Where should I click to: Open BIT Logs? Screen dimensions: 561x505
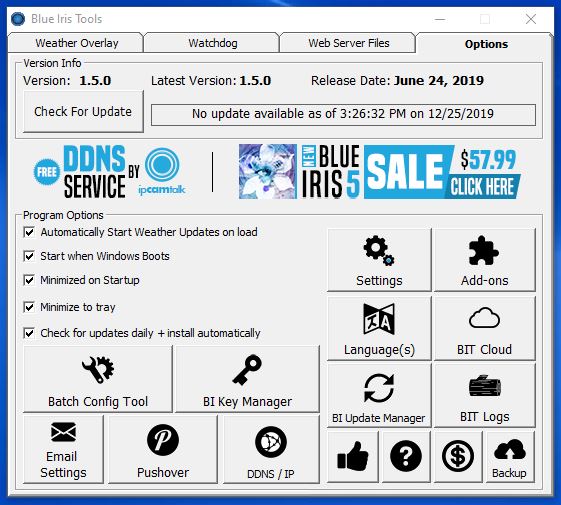click(x=484, y=395)
